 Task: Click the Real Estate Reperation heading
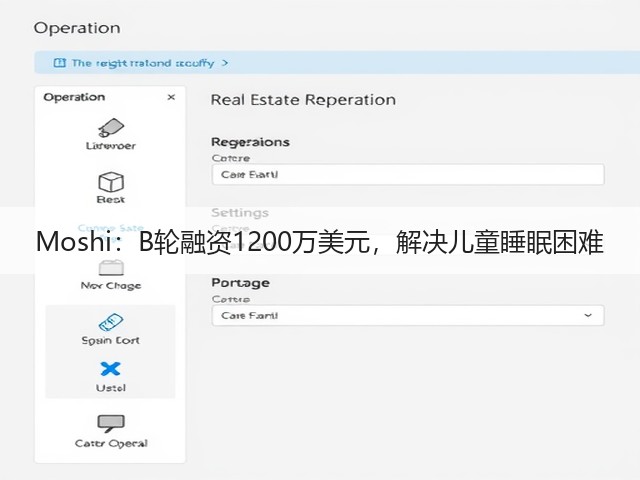303,100
